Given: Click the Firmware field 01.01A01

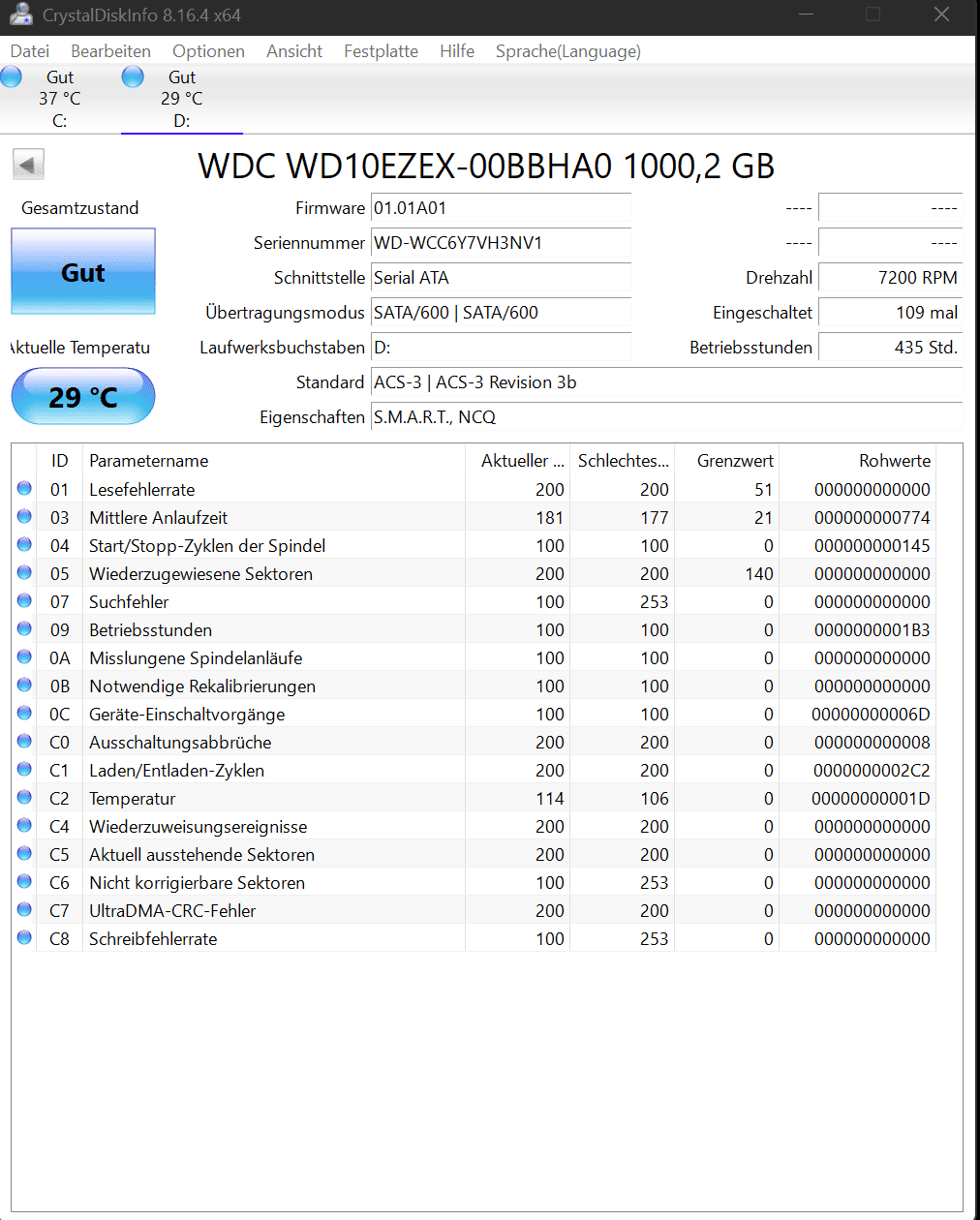Looking at the screenshot, I should point(502,208).
